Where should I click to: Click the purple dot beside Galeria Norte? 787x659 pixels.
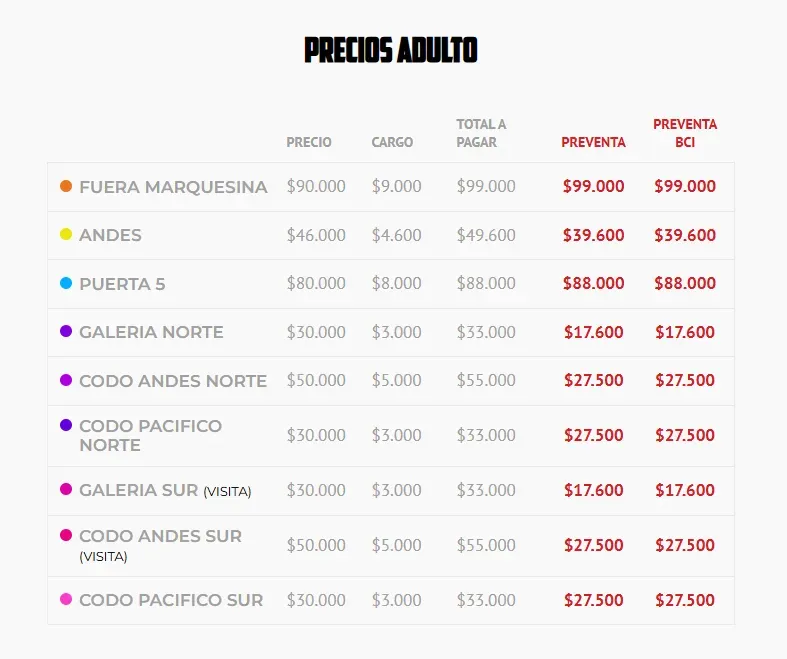click(x=66, y=331)
